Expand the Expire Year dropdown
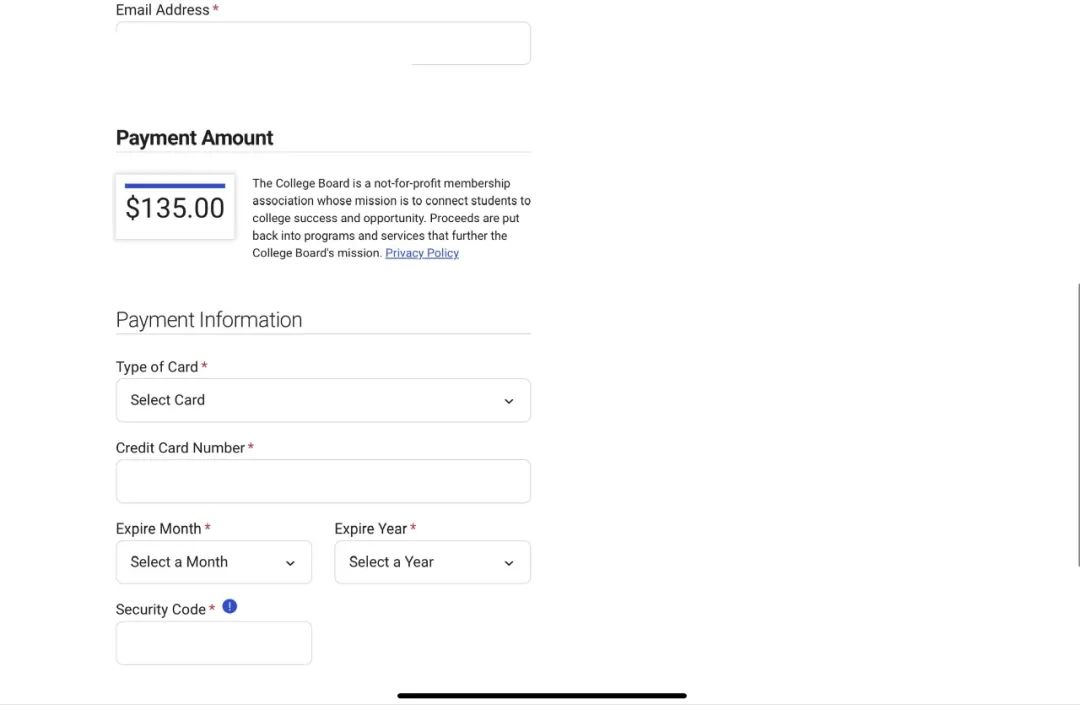1080x705 pixels. pyautogui.click(x=432, y=562)
